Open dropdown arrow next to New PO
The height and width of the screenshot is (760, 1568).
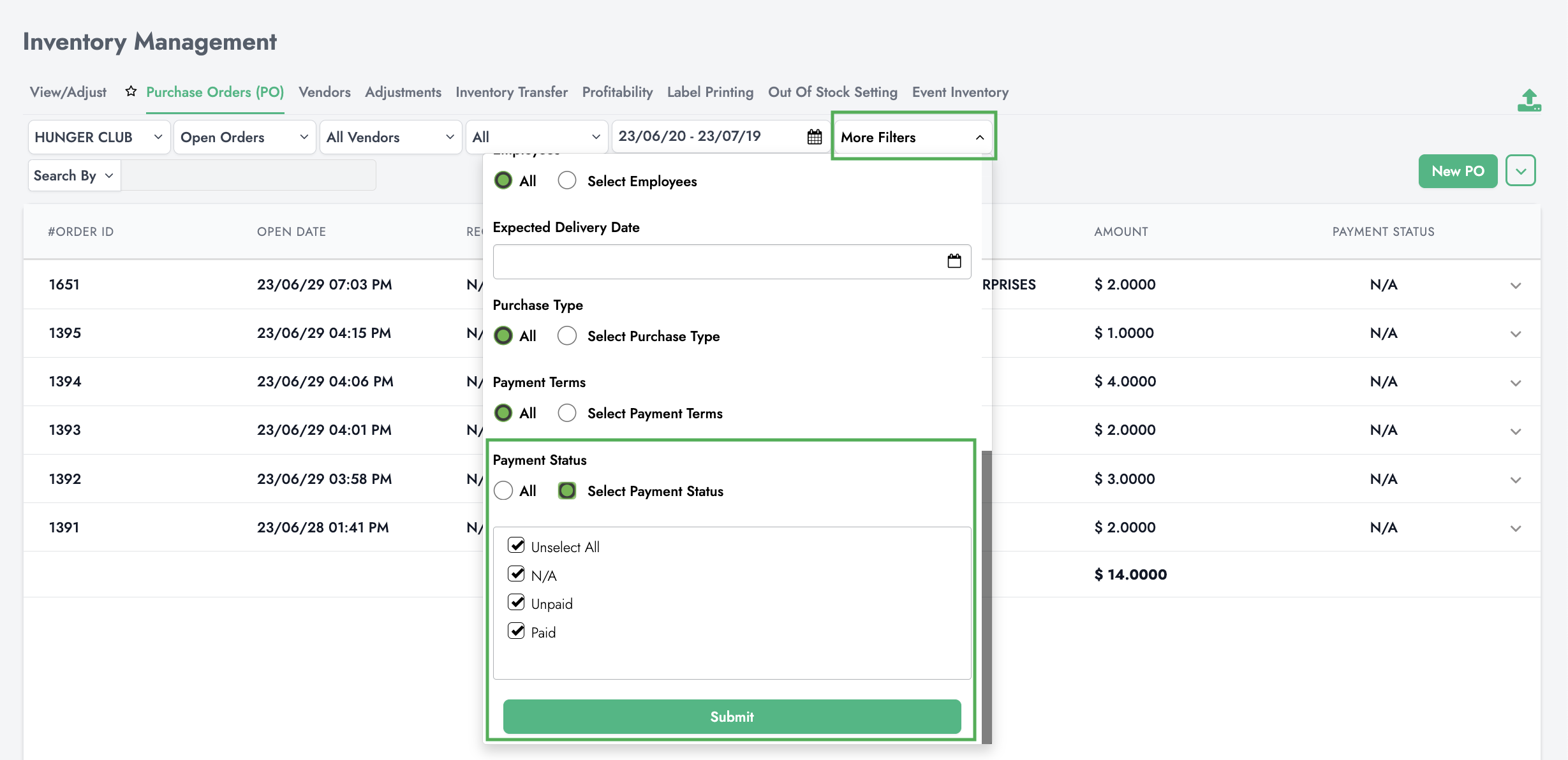pyautogui.click(x=1520, y=171)
